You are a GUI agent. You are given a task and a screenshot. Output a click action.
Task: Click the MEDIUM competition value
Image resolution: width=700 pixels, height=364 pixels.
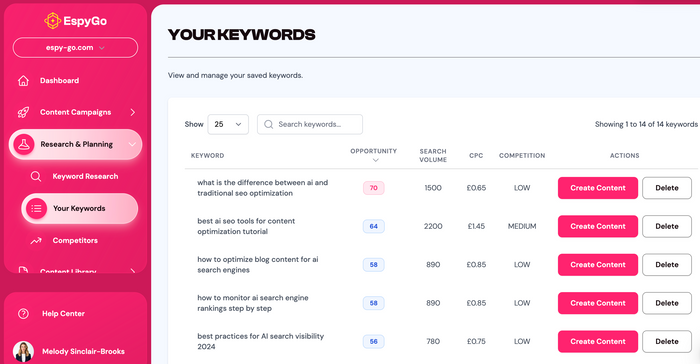pos(522,226)
